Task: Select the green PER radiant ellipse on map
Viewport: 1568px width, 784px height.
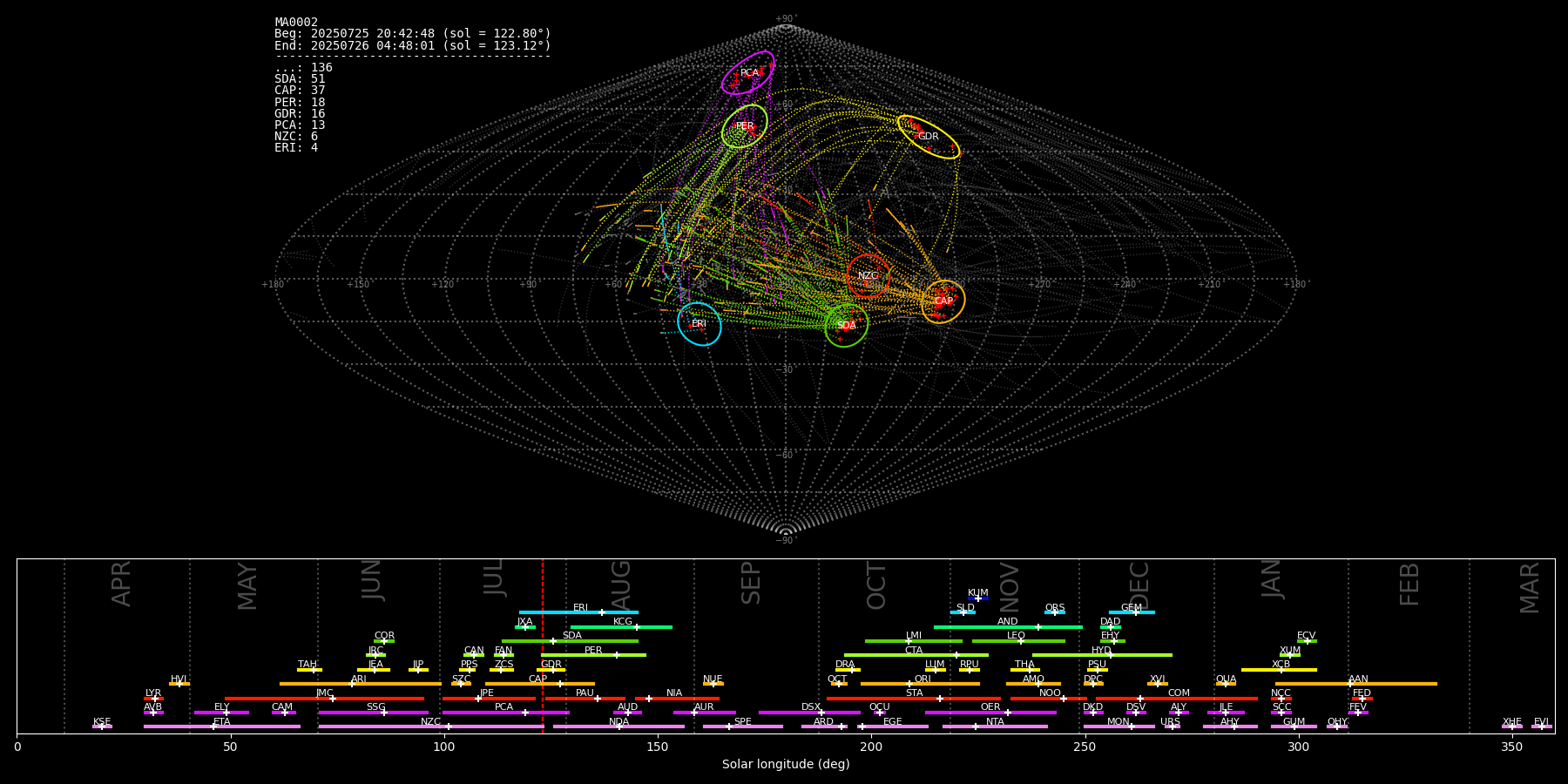Action: pos(745,126)
